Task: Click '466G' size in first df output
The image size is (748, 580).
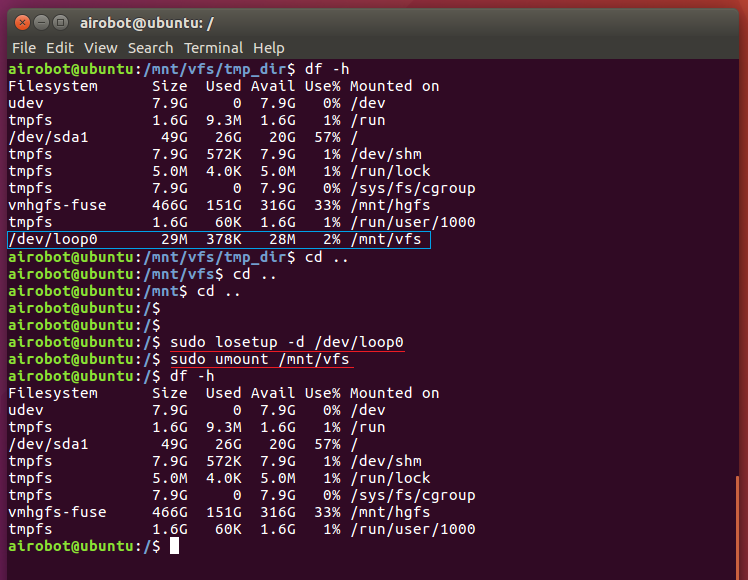Action: tap(170, 205)
